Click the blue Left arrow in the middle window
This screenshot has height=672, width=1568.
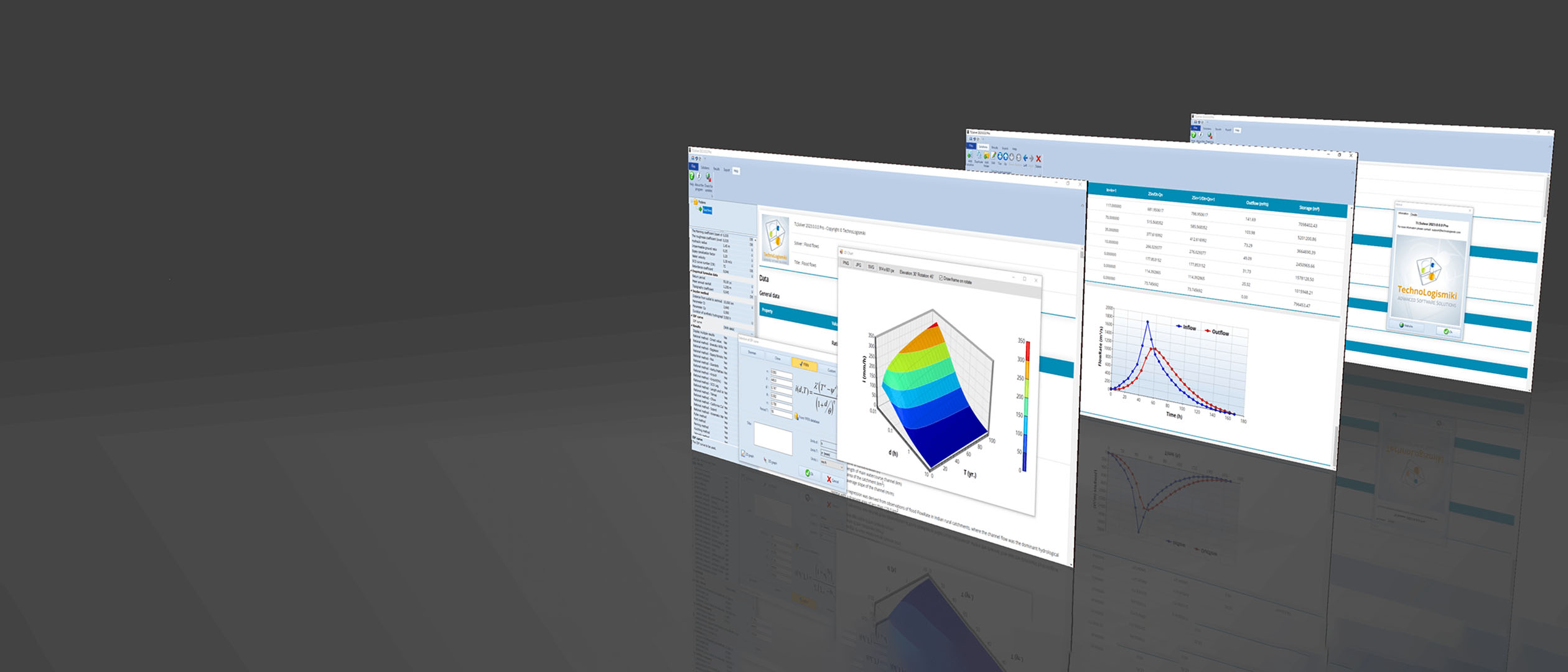1025,159
